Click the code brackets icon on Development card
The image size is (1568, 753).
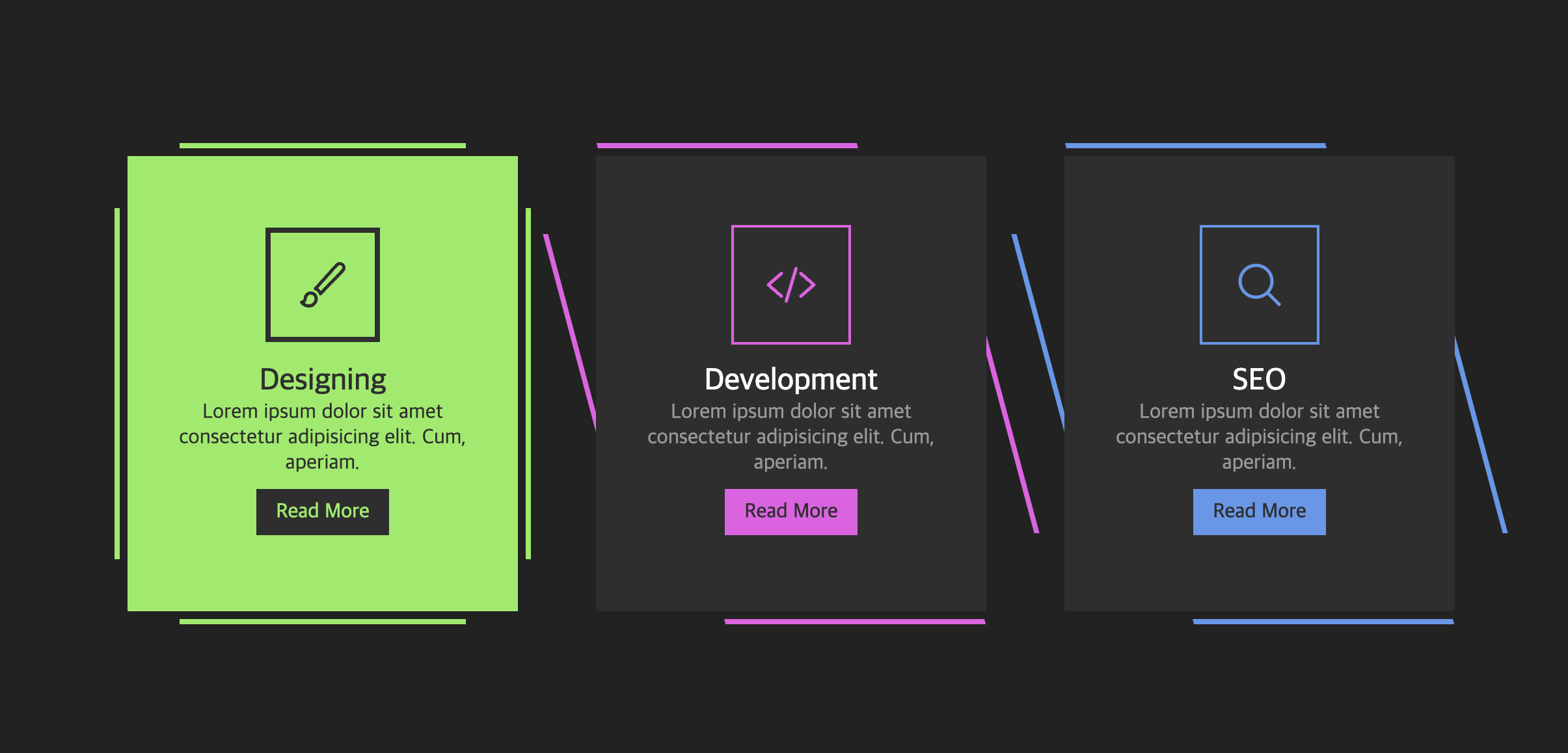pyautogui.click(x=791, y=285)
